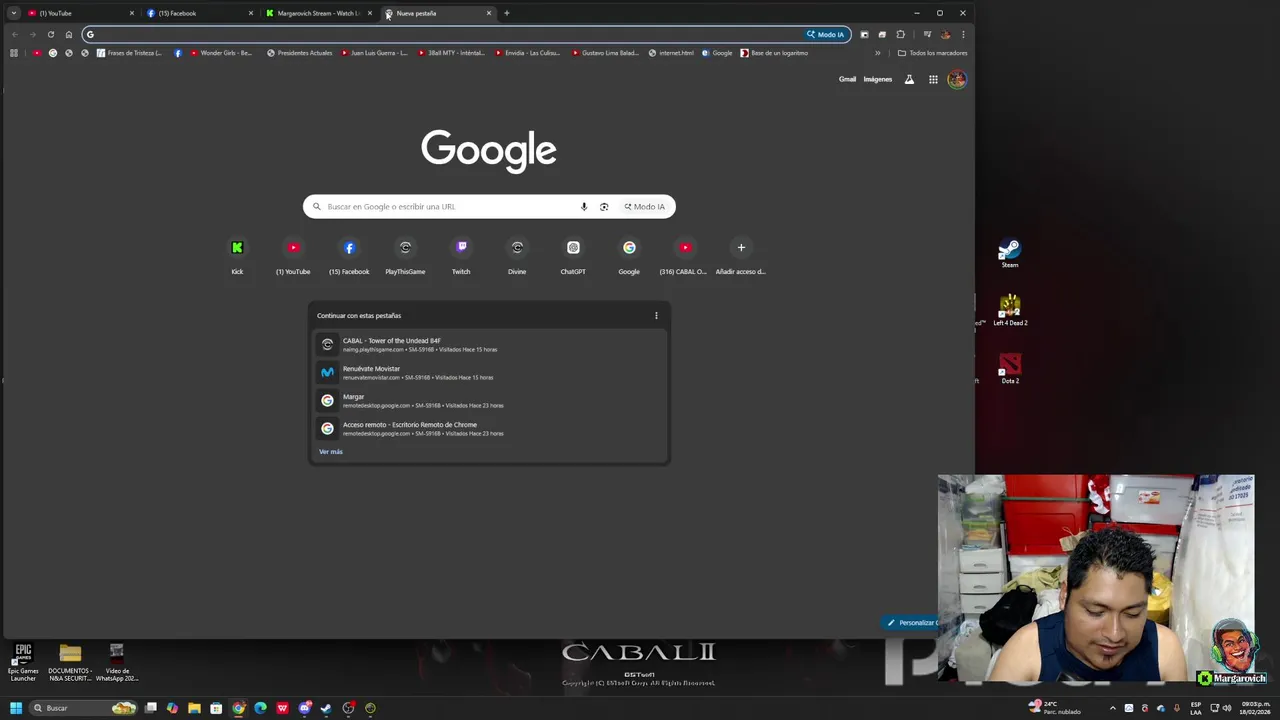Reload the page with refresh icon
The height and width of the screenshot is (720, 1280).
pos(51,34)
